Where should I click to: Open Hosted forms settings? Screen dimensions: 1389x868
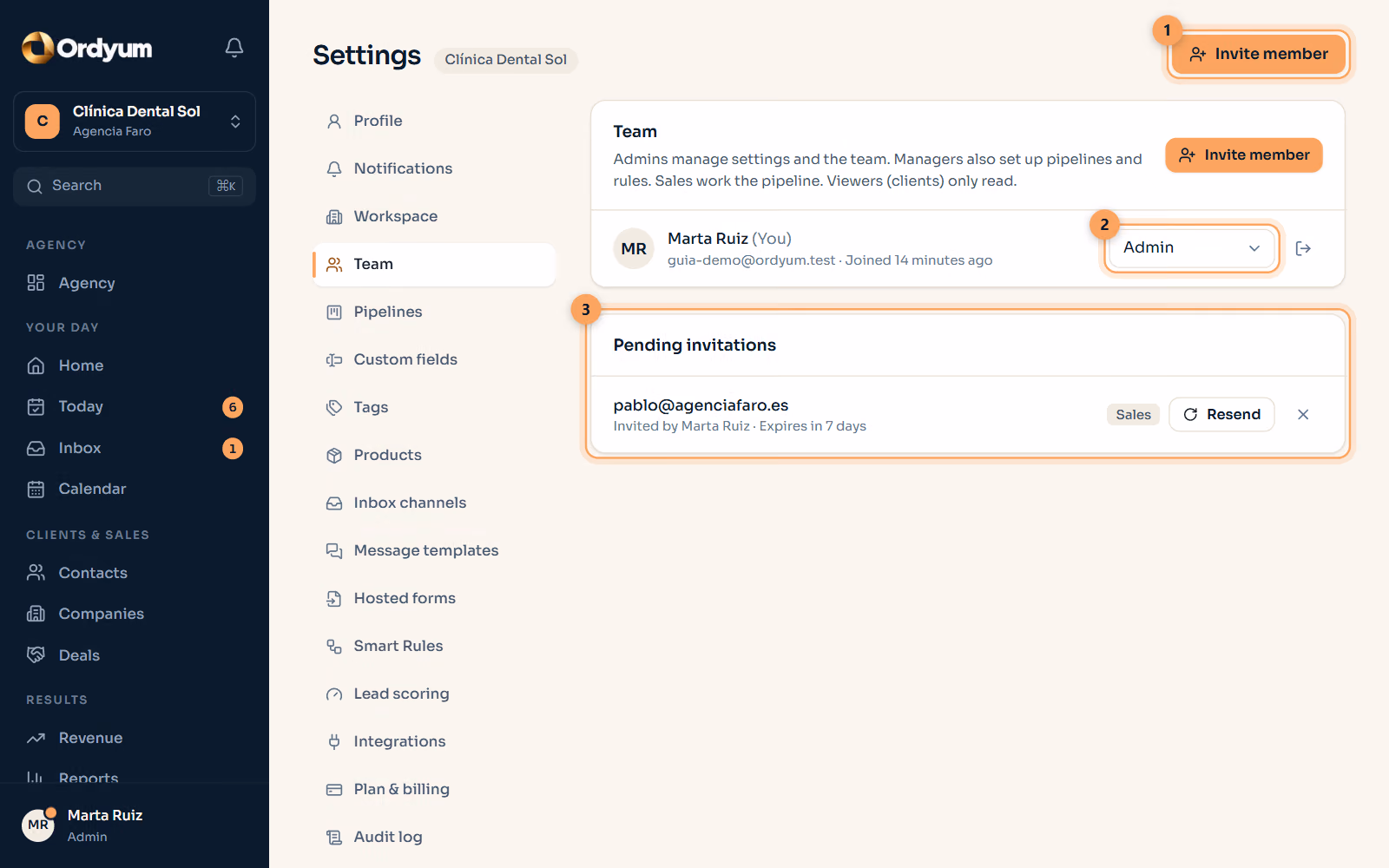[434, 598]
